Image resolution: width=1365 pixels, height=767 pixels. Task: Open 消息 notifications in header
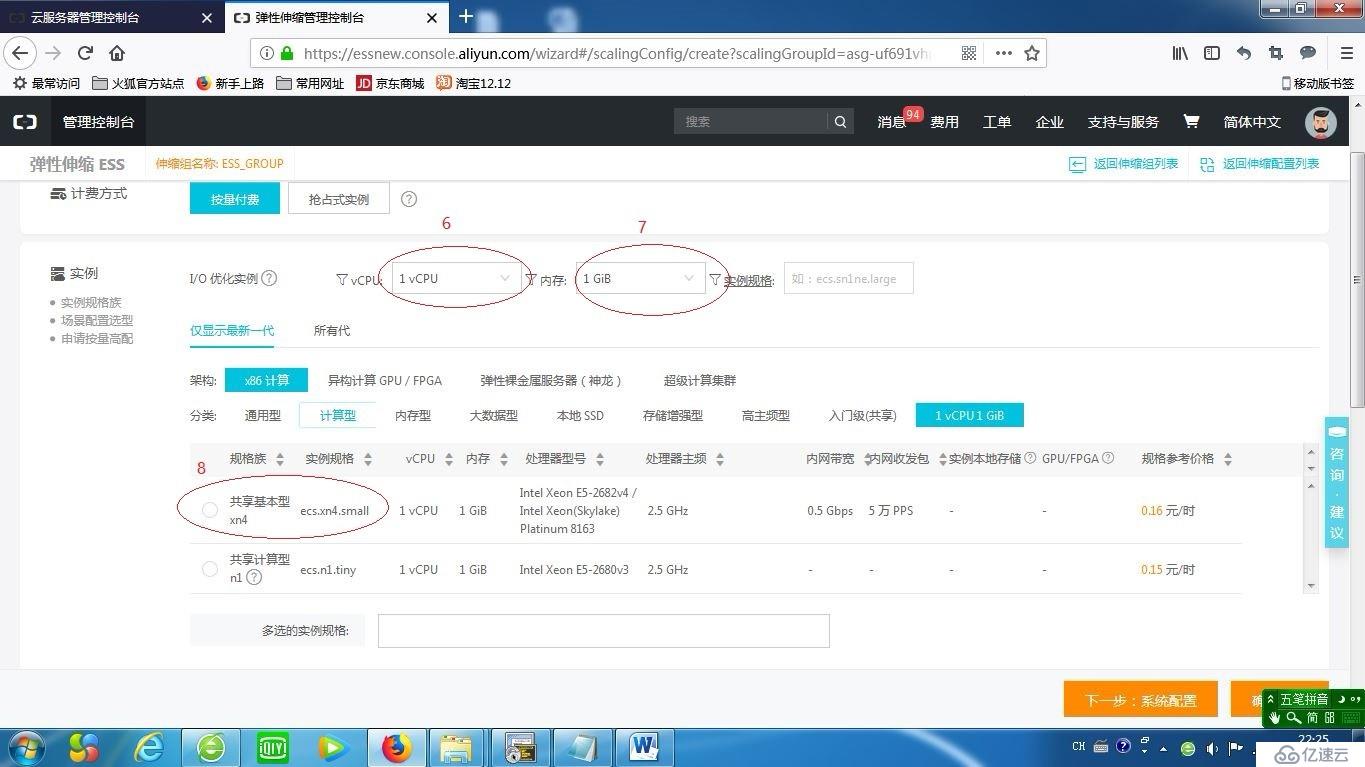click(x=891, y=122)
